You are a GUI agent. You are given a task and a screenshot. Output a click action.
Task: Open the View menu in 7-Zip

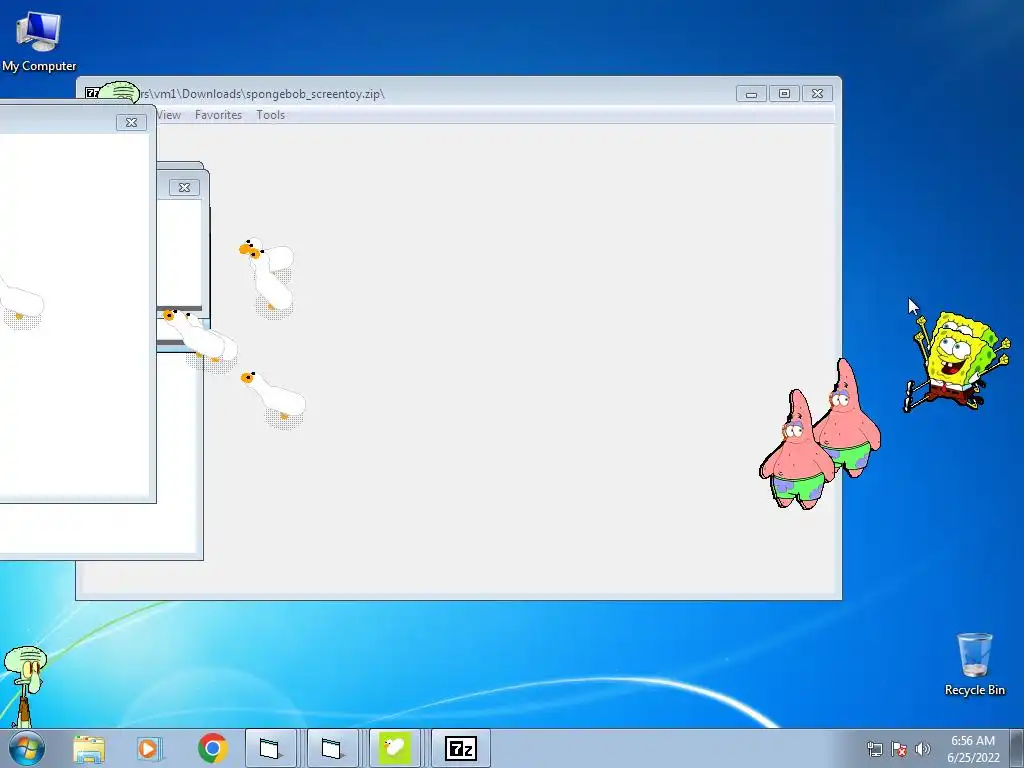[168, 115]
